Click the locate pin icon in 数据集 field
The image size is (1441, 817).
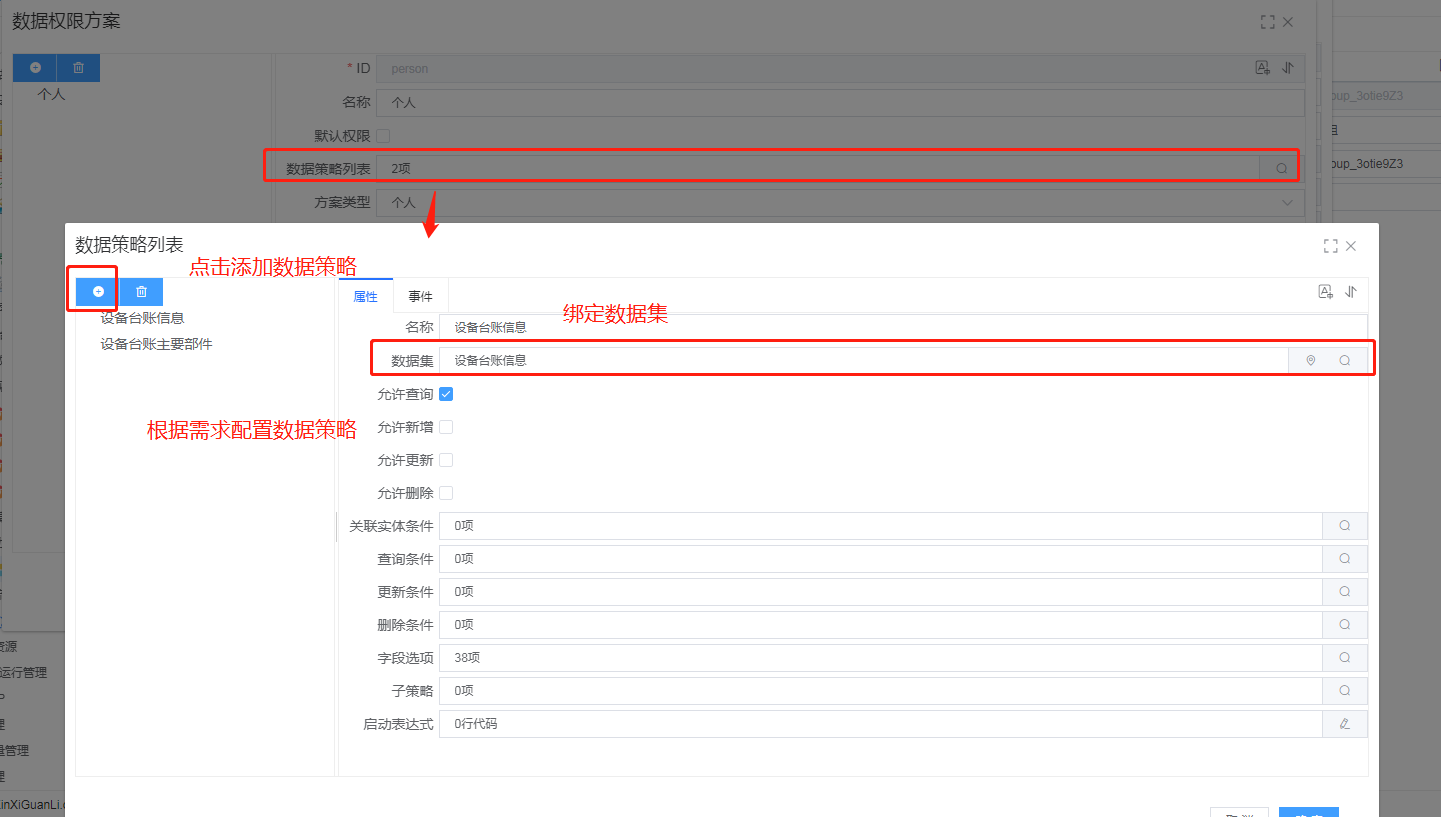pyautogui.click(x=1310, y=360)
